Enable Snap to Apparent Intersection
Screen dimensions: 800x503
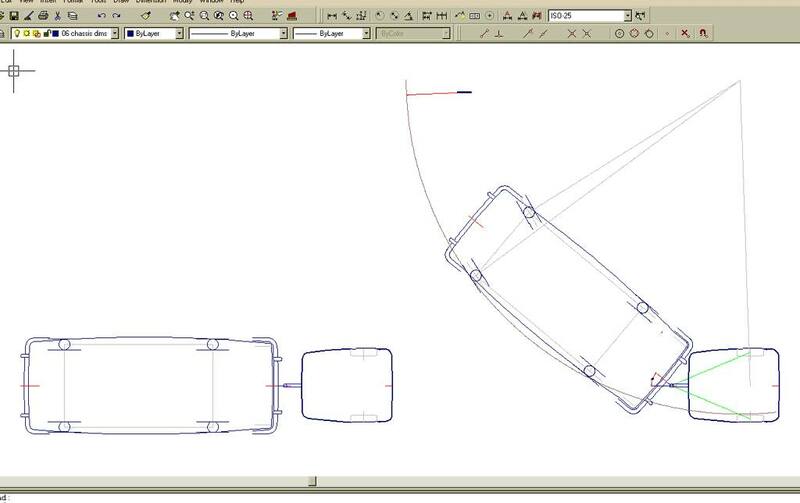pos(587,34)
